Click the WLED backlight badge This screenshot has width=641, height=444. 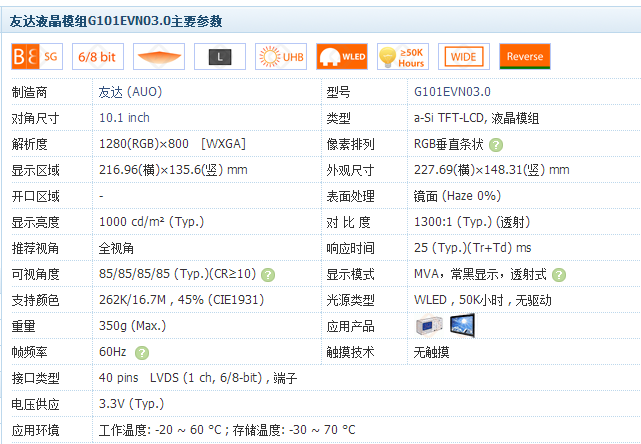342,57
